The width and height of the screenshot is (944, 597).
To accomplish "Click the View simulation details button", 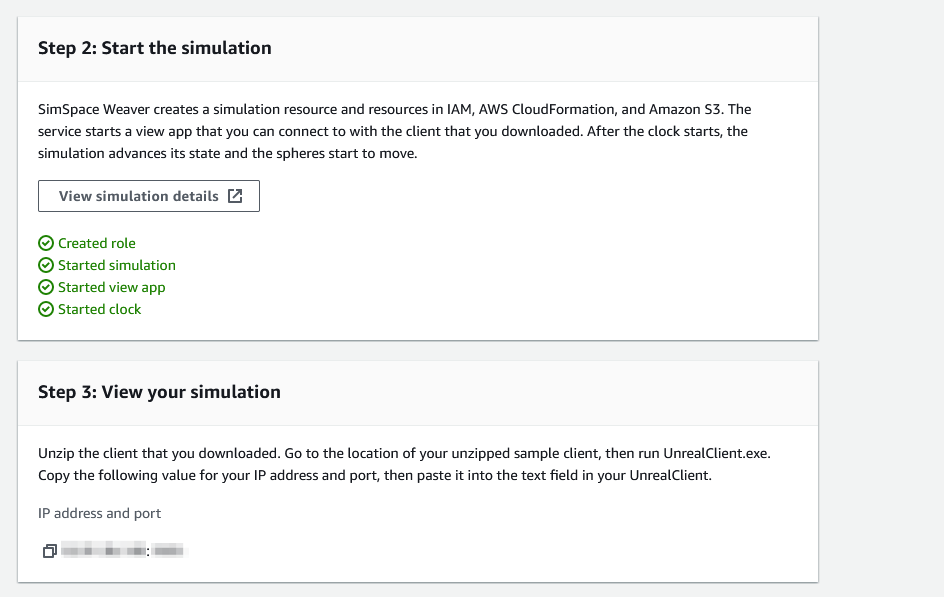I will point(149,196).
